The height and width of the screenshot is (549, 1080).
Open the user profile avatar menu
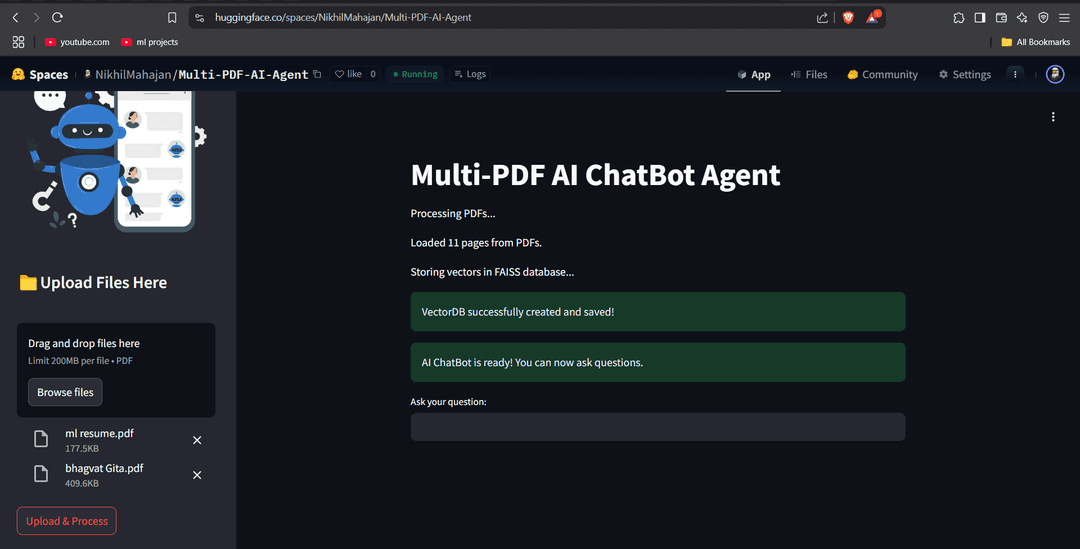(1055, 74)
